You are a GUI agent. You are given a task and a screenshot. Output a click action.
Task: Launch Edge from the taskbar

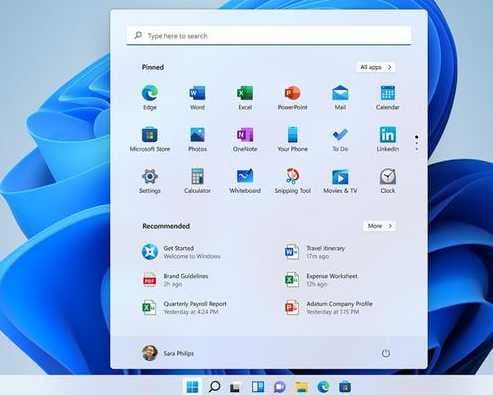tap(323, 387)
